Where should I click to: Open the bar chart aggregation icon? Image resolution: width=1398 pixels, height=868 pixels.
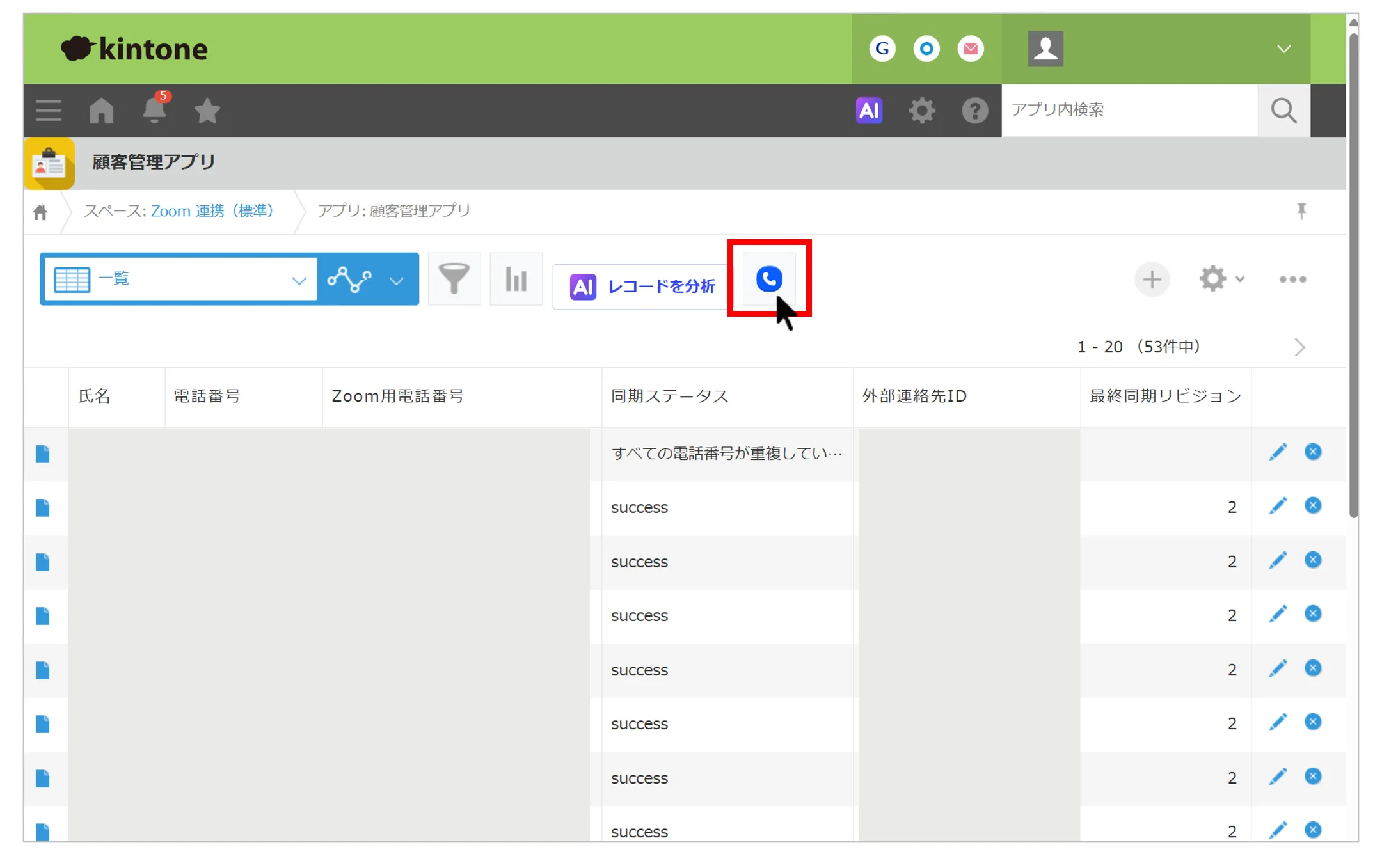pyautogui.click(x=516, y=279)
